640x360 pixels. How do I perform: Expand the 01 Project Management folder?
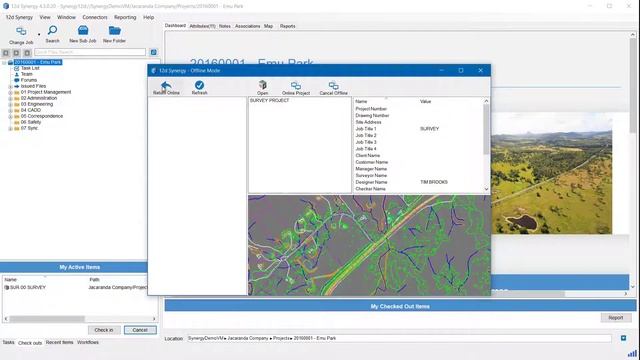[11, 93]
